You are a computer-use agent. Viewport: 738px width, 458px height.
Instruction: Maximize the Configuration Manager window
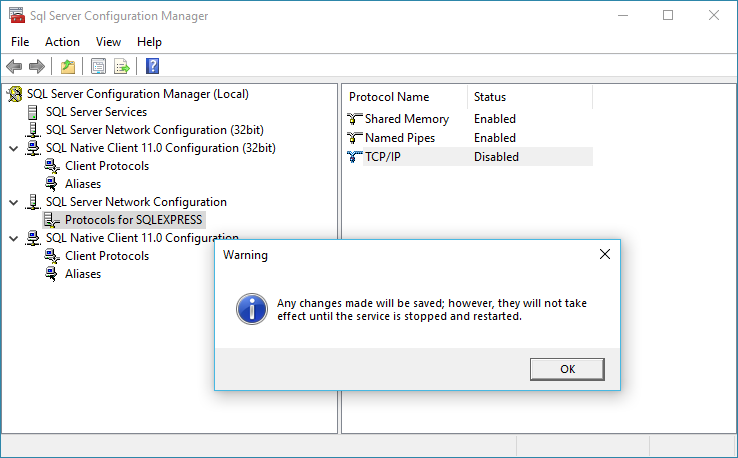(668, 15)
